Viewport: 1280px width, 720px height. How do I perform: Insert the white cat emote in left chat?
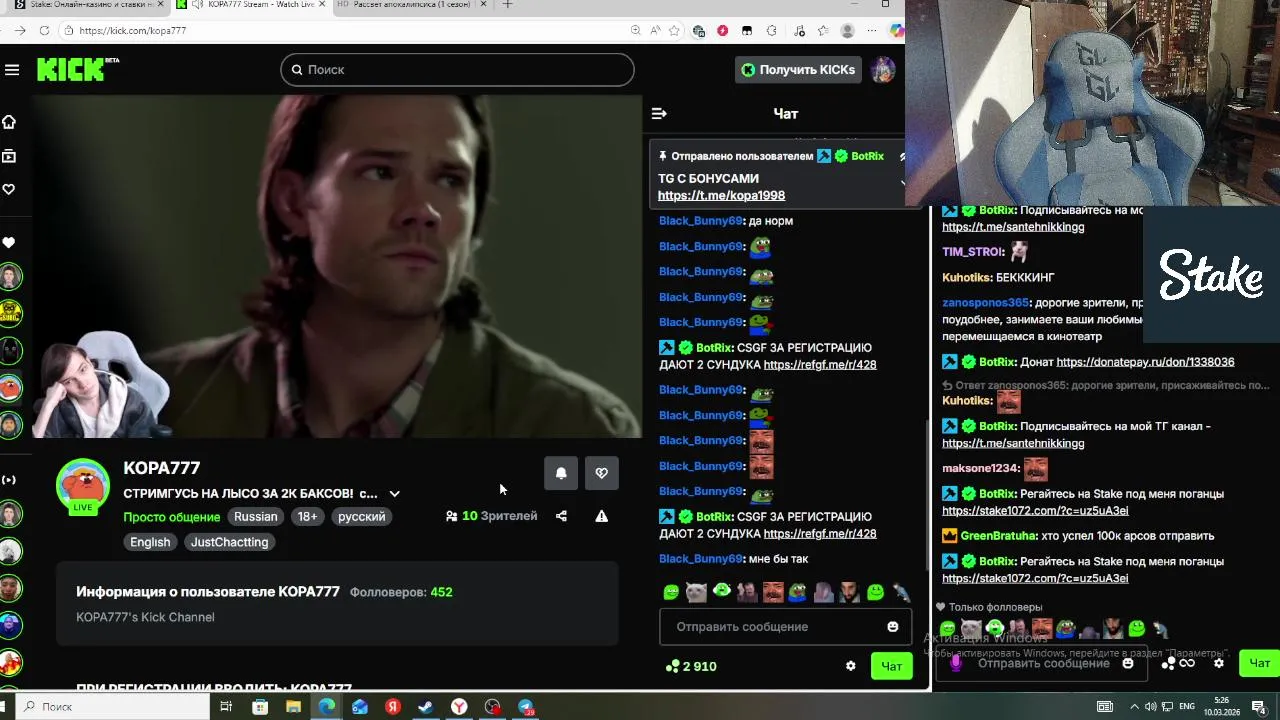[x=696, y=592]
